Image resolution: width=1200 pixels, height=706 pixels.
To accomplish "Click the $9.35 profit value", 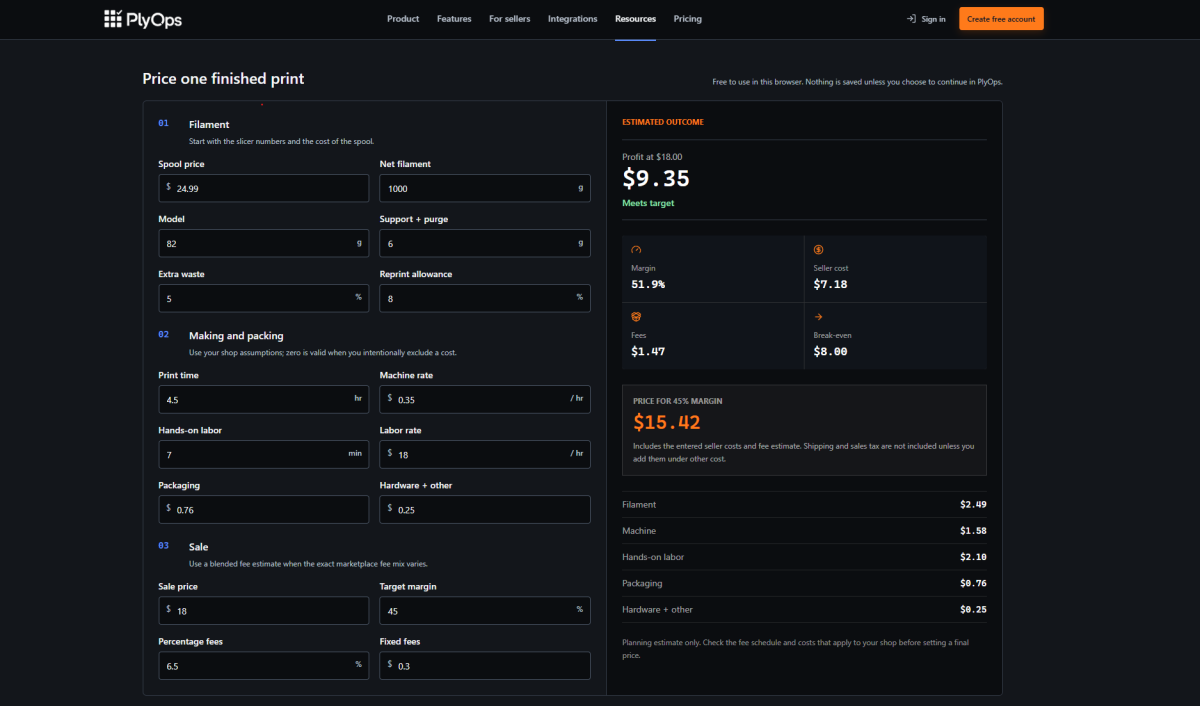I will pyautogui.click(x=656, y=178).
